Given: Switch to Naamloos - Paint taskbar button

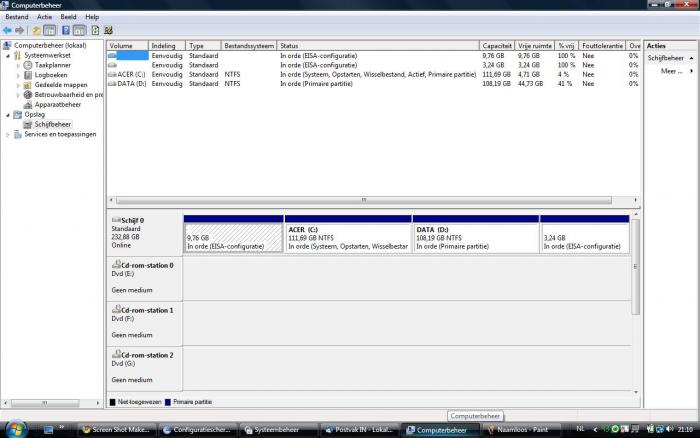Looking at the screenshot, I should click(x=521, y=430).
